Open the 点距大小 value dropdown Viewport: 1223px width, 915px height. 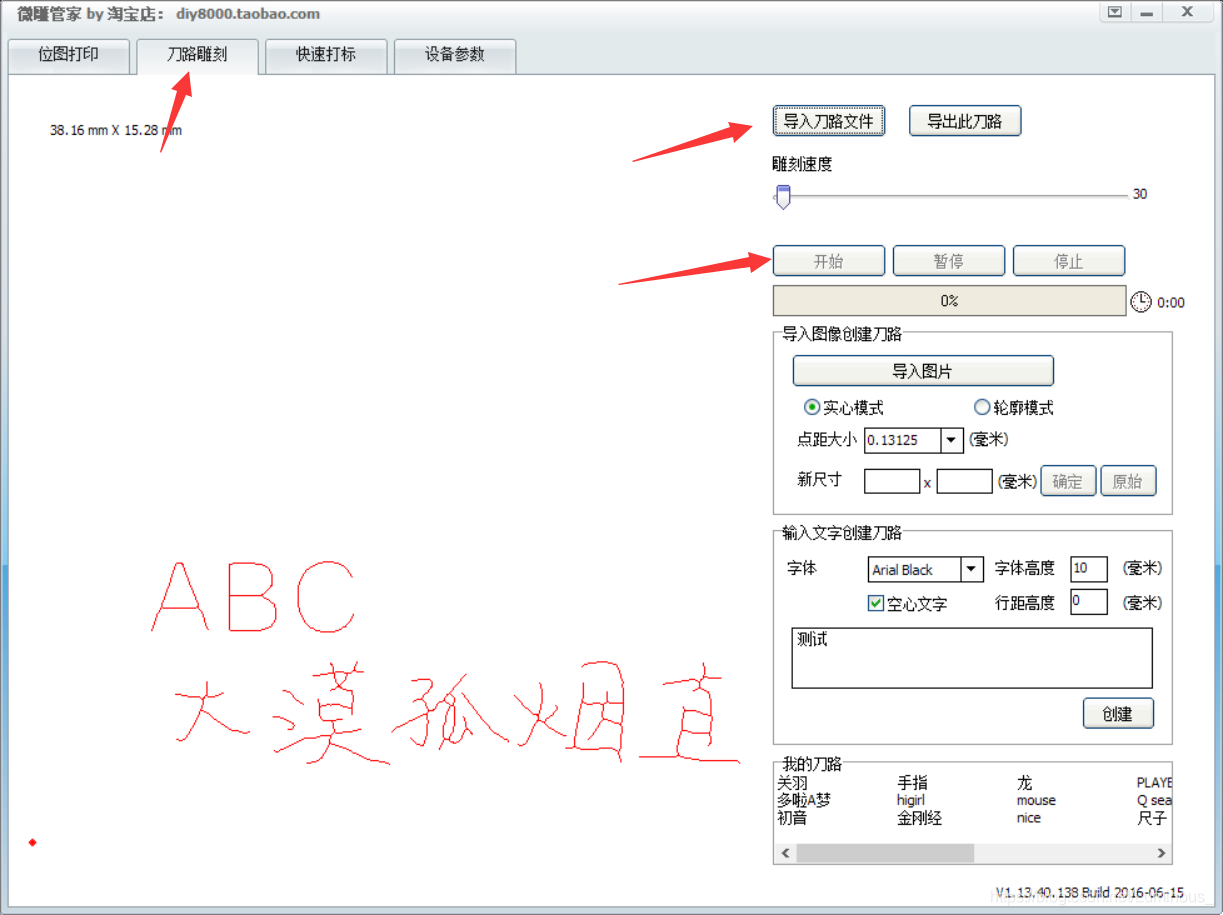pyautogui.click(x=952, y=440)
